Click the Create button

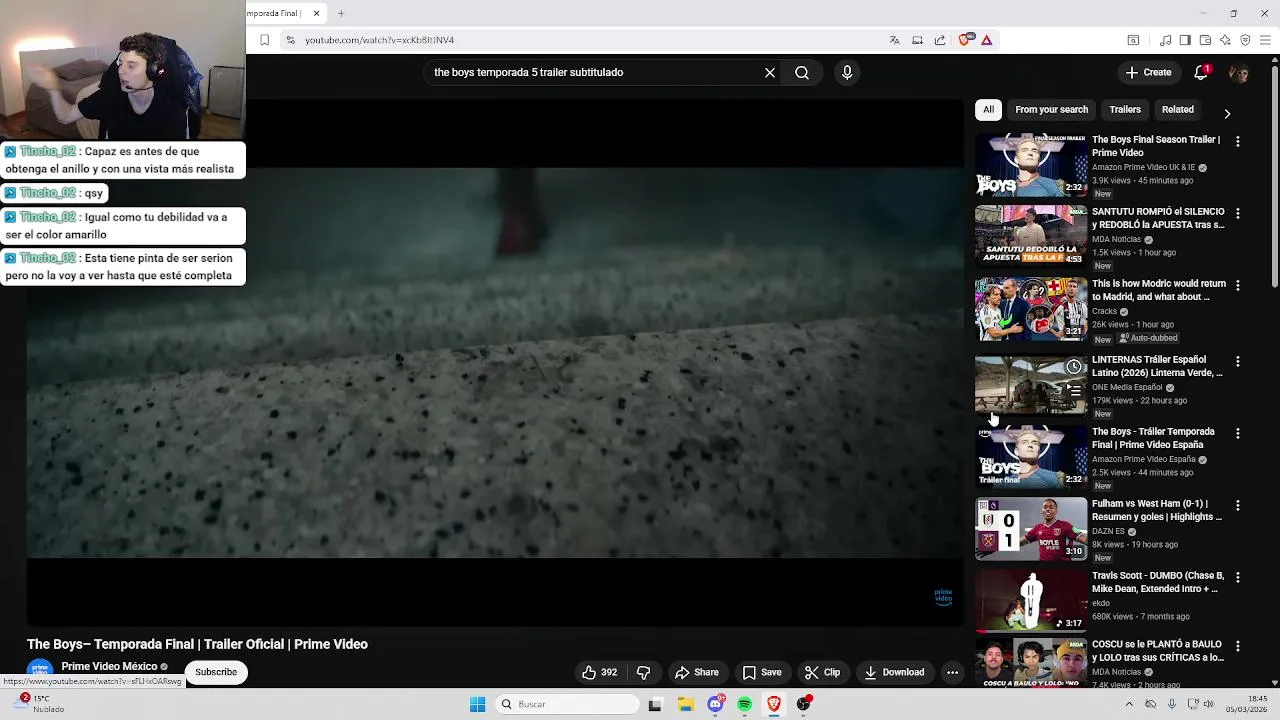(x=1148, y=72)
